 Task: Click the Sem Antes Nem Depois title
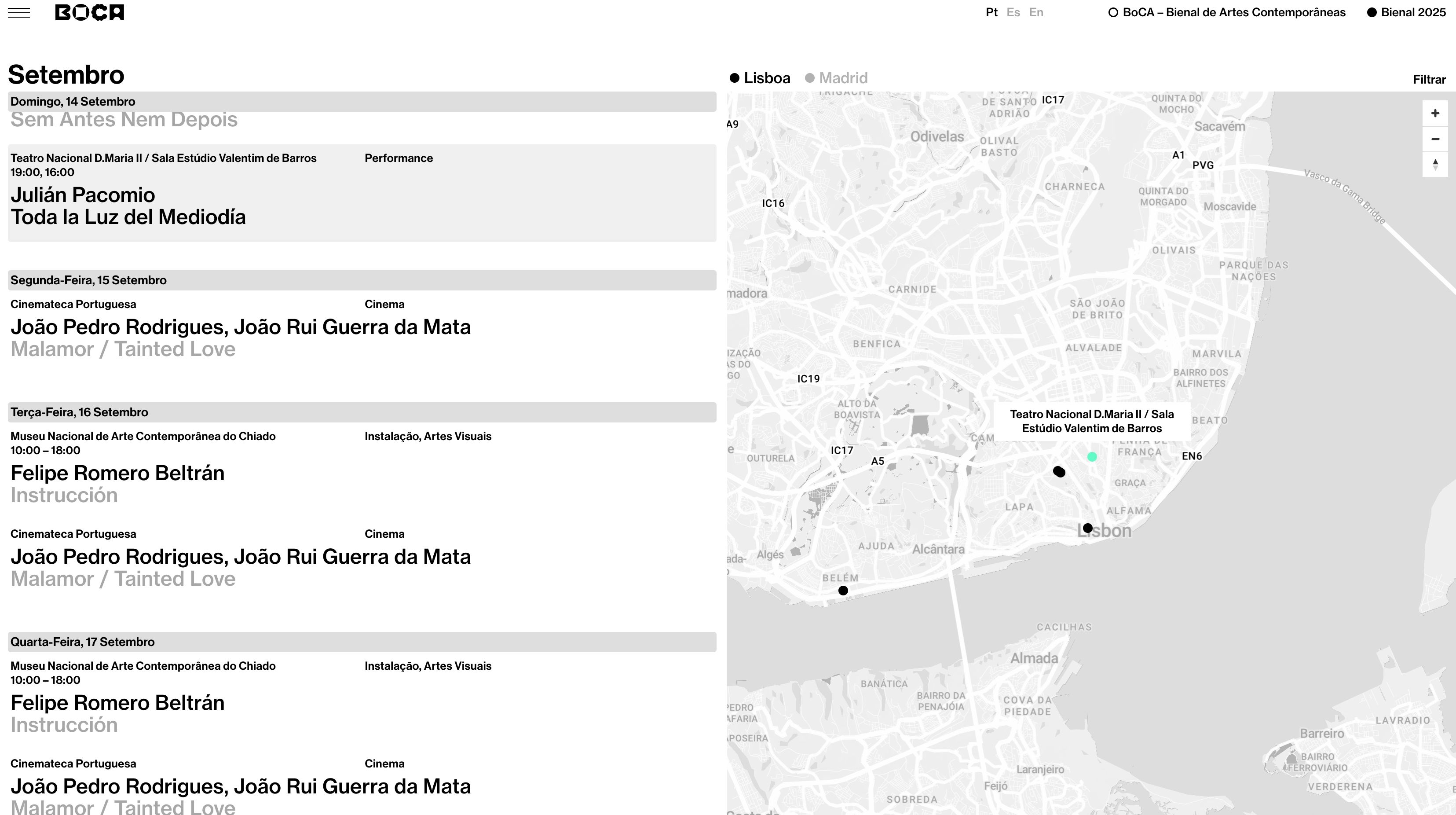pyautogui.click(x=124, y=120)
